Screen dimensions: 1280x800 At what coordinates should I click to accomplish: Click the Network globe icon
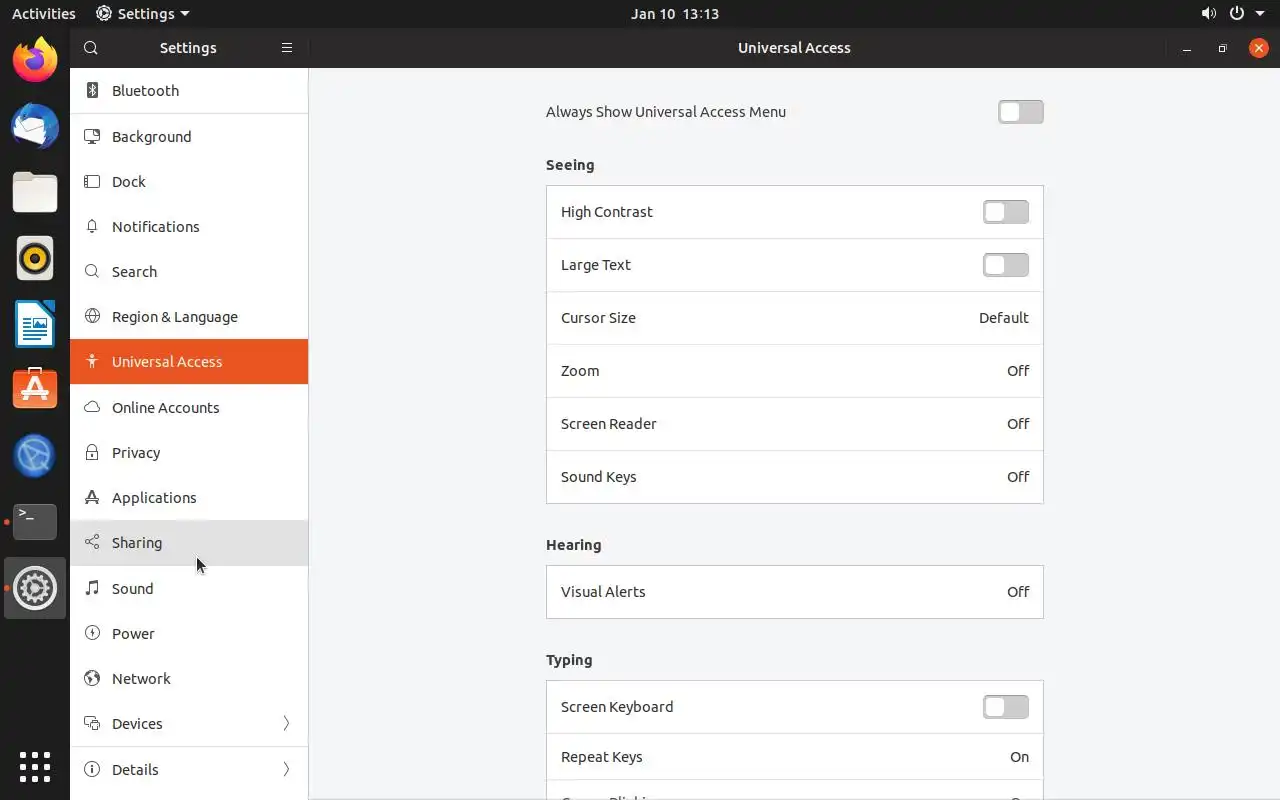(x=92, y=678)
